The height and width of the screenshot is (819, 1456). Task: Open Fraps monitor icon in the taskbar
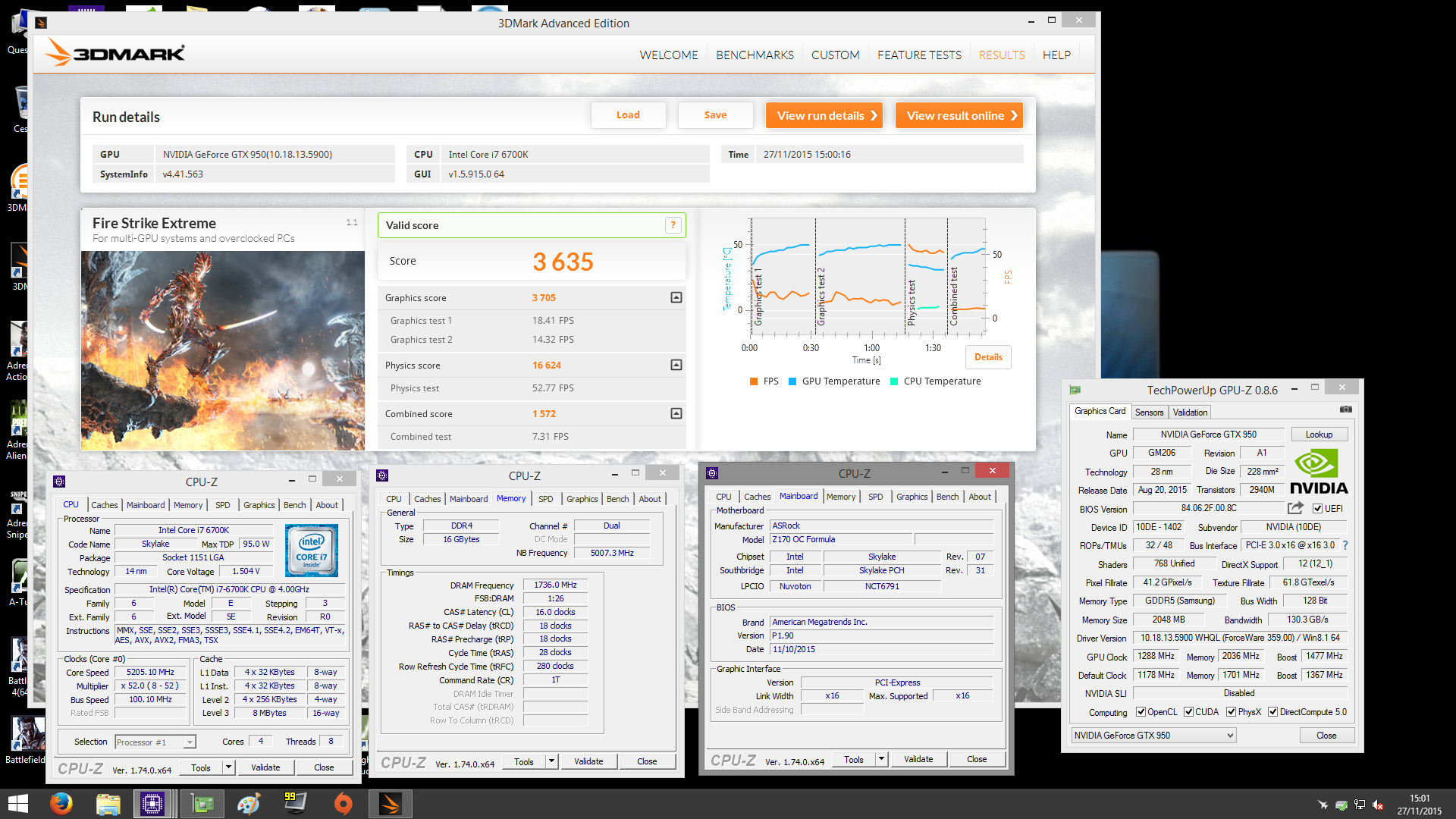295,804
